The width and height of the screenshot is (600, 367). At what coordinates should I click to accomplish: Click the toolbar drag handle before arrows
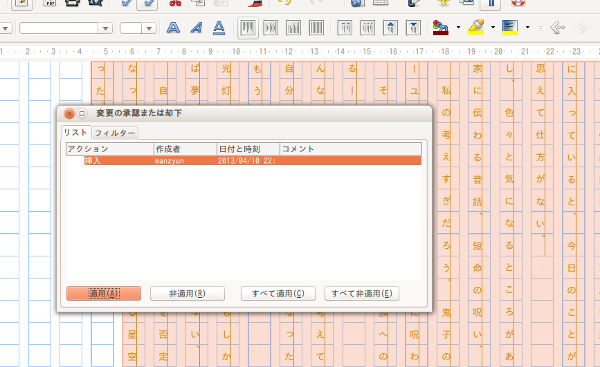[x=540, y=28]
